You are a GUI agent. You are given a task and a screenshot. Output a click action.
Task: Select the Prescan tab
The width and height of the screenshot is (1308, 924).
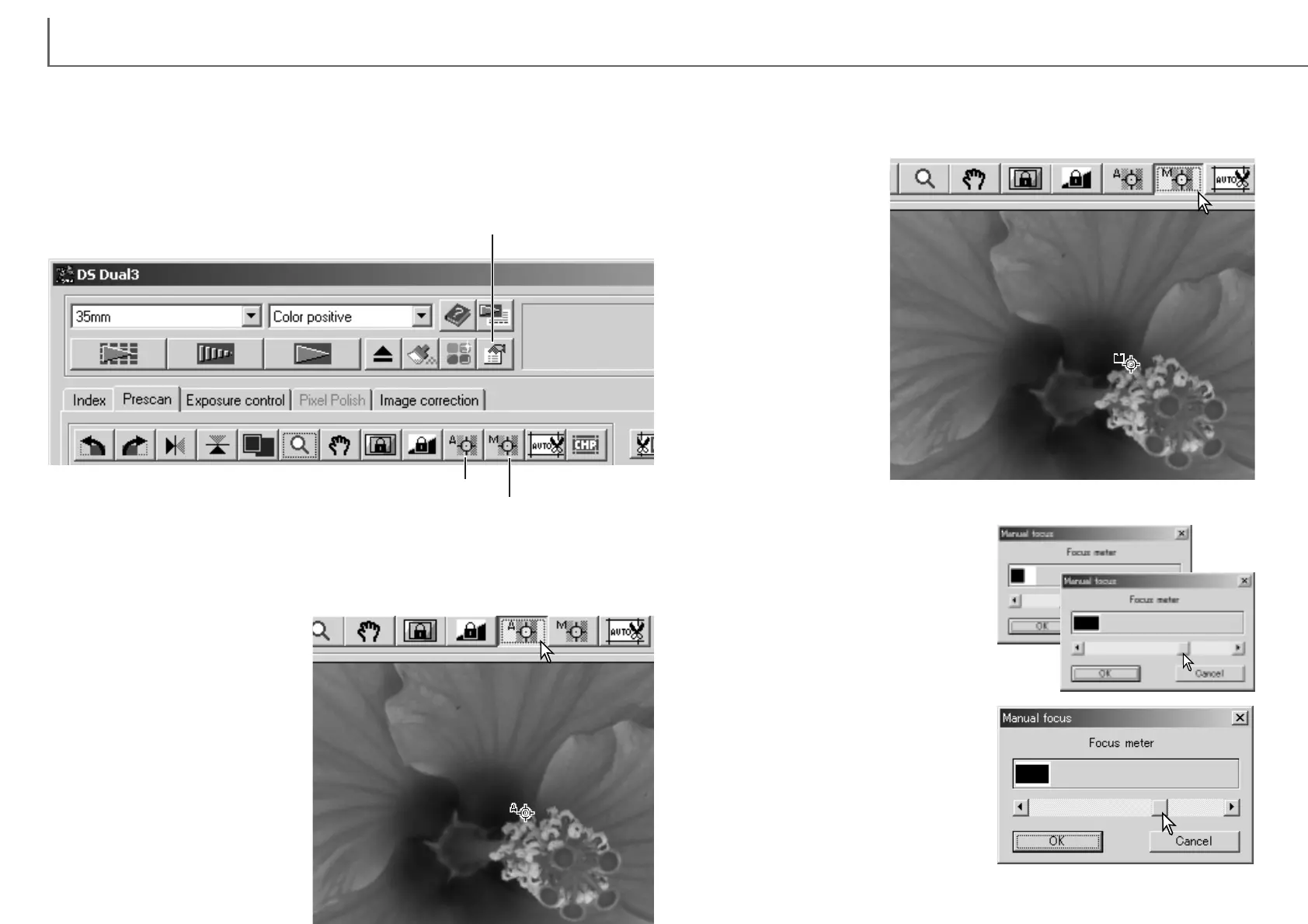pos(147,399)
